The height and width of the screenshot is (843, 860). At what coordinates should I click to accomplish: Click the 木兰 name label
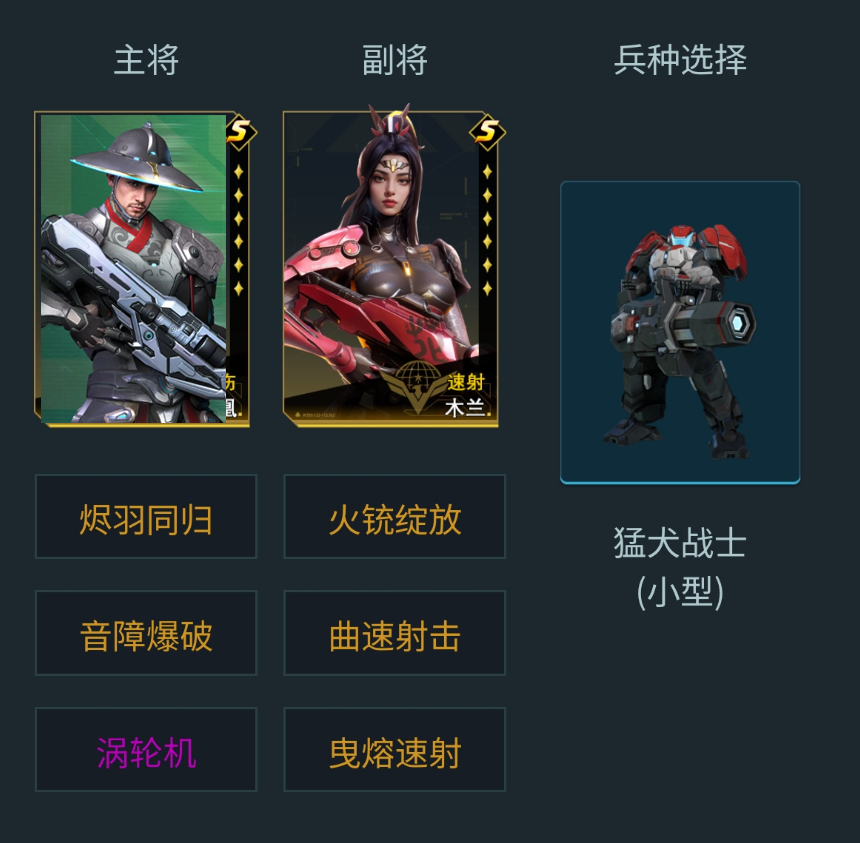(465, 408)
